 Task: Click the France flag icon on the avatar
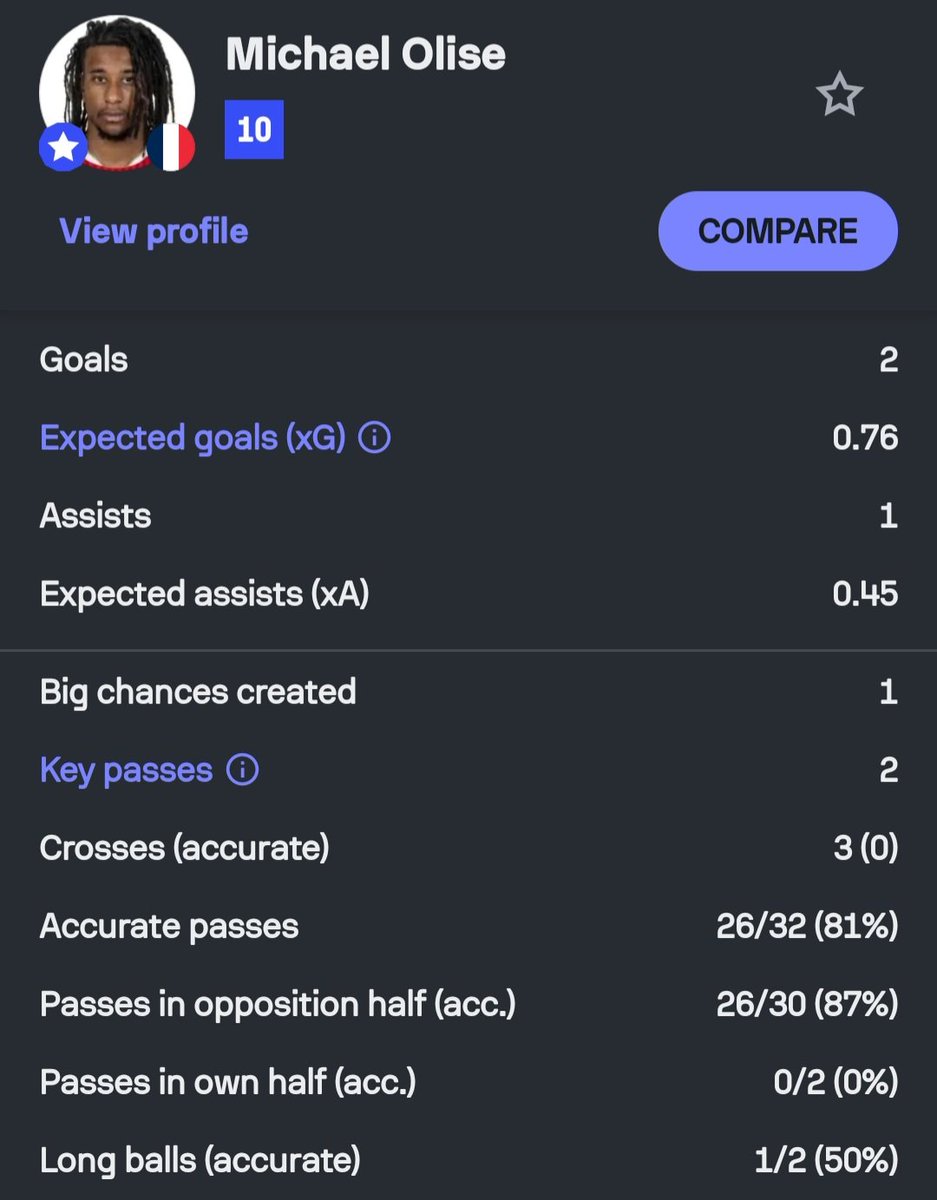pyautogui.click(x=171, y=148)
